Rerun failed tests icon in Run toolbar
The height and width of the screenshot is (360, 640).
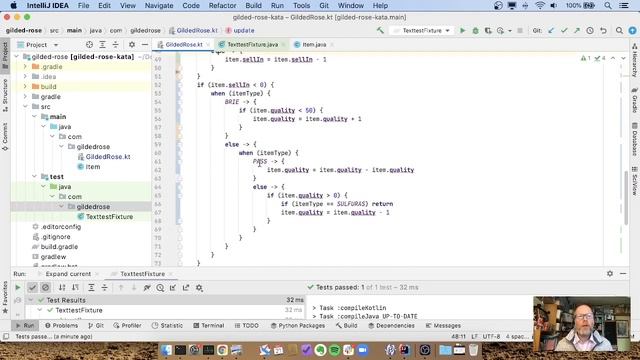[147, 288]
